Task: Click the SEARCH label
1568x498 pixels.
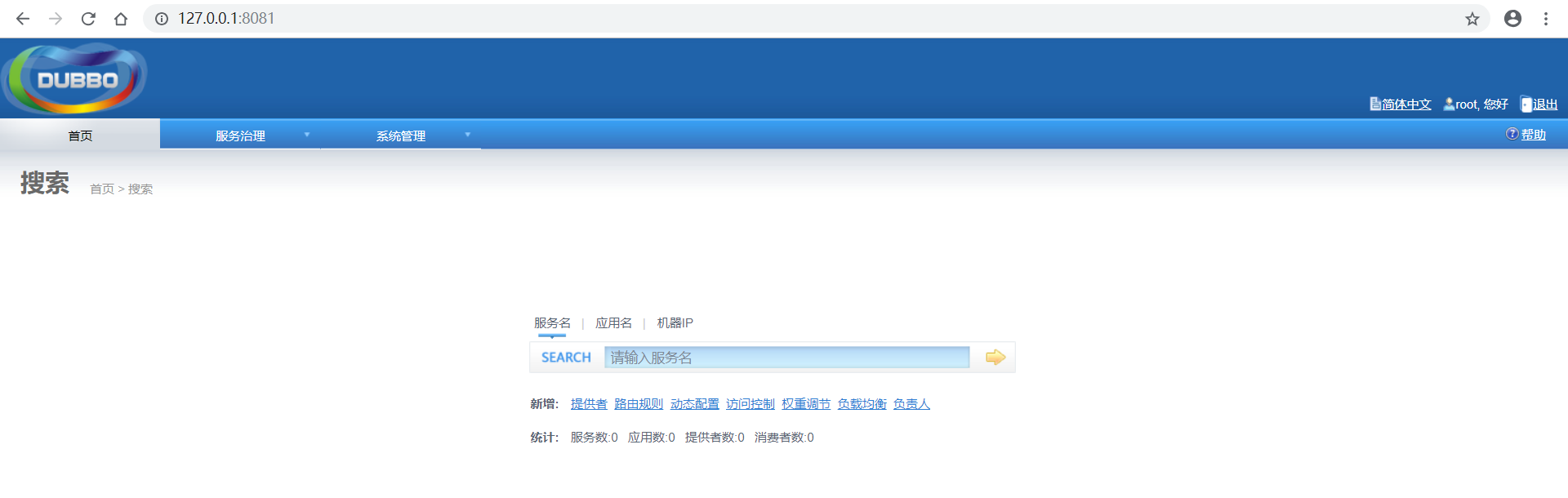Action: pos(566,358)
